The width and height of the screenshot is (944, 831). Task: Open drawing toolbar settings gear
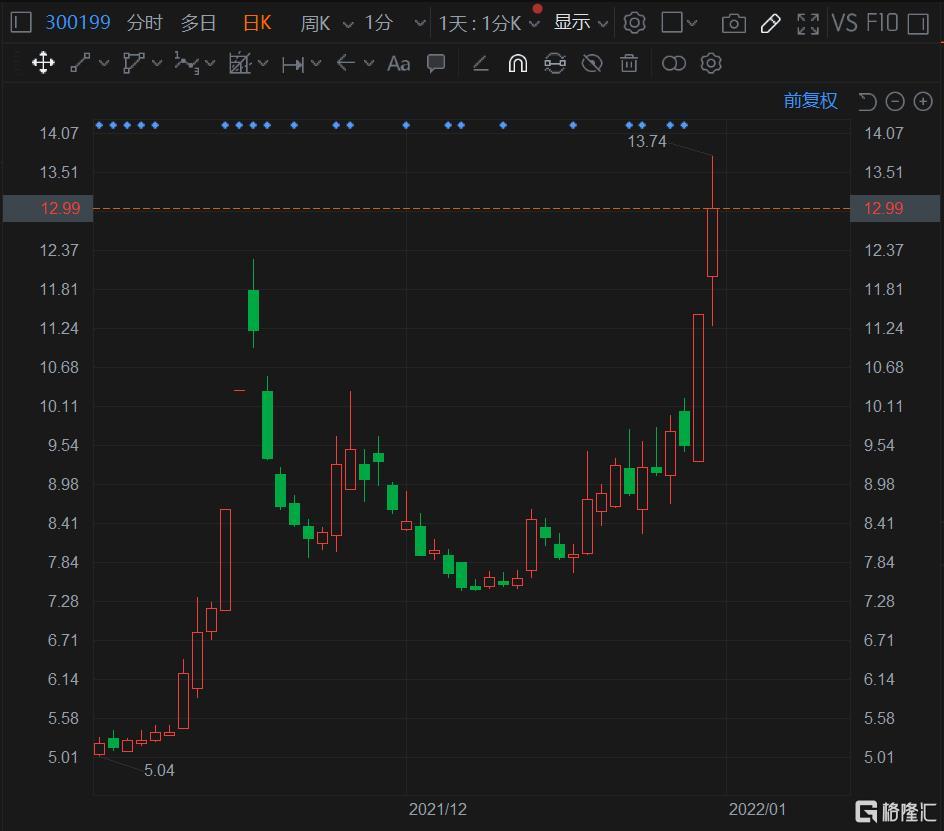(x=711, y=63)
